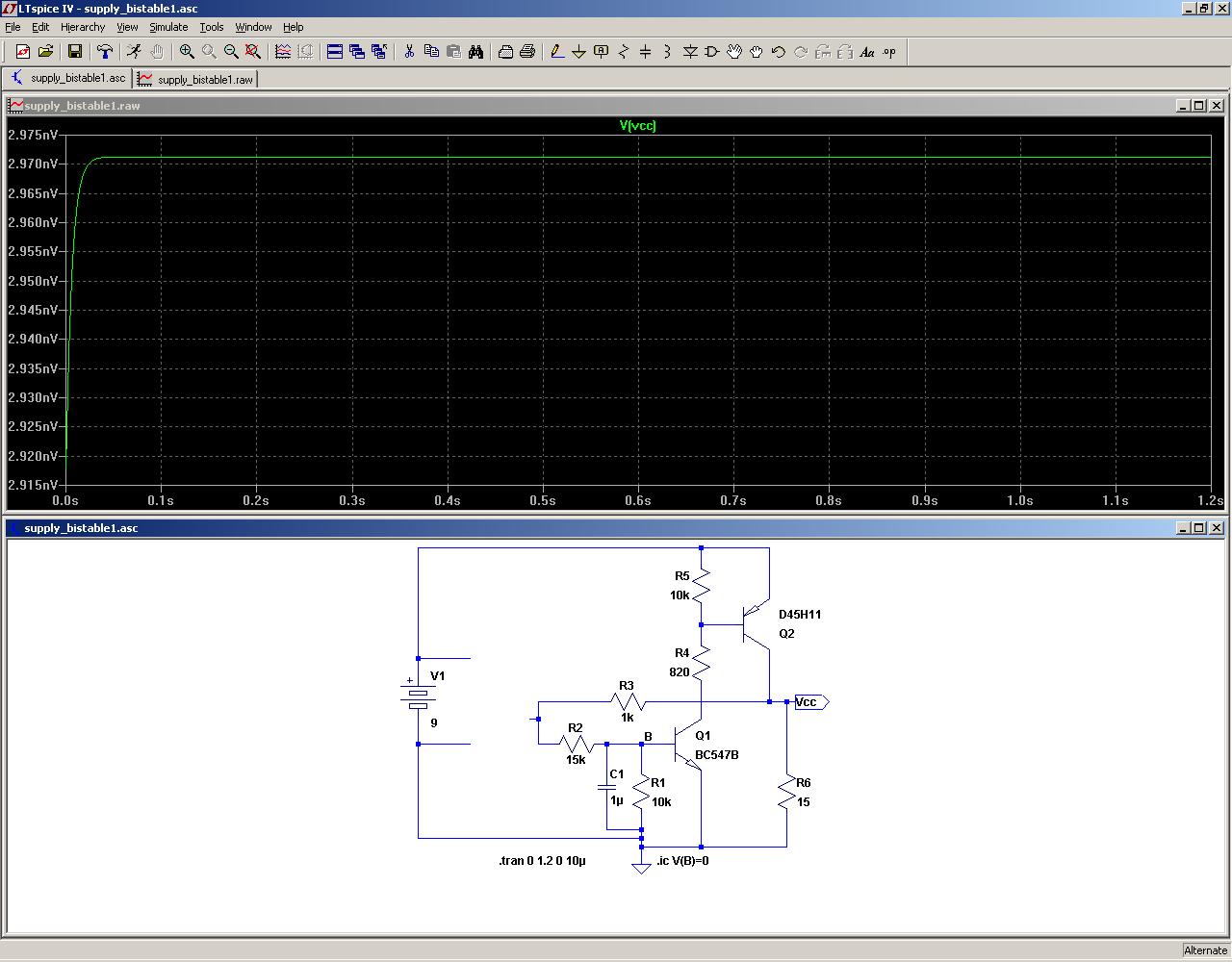This screenshot has width=1232, height=962.
Task: Click the Place Ground symbol tool
Action: (578, 52)
